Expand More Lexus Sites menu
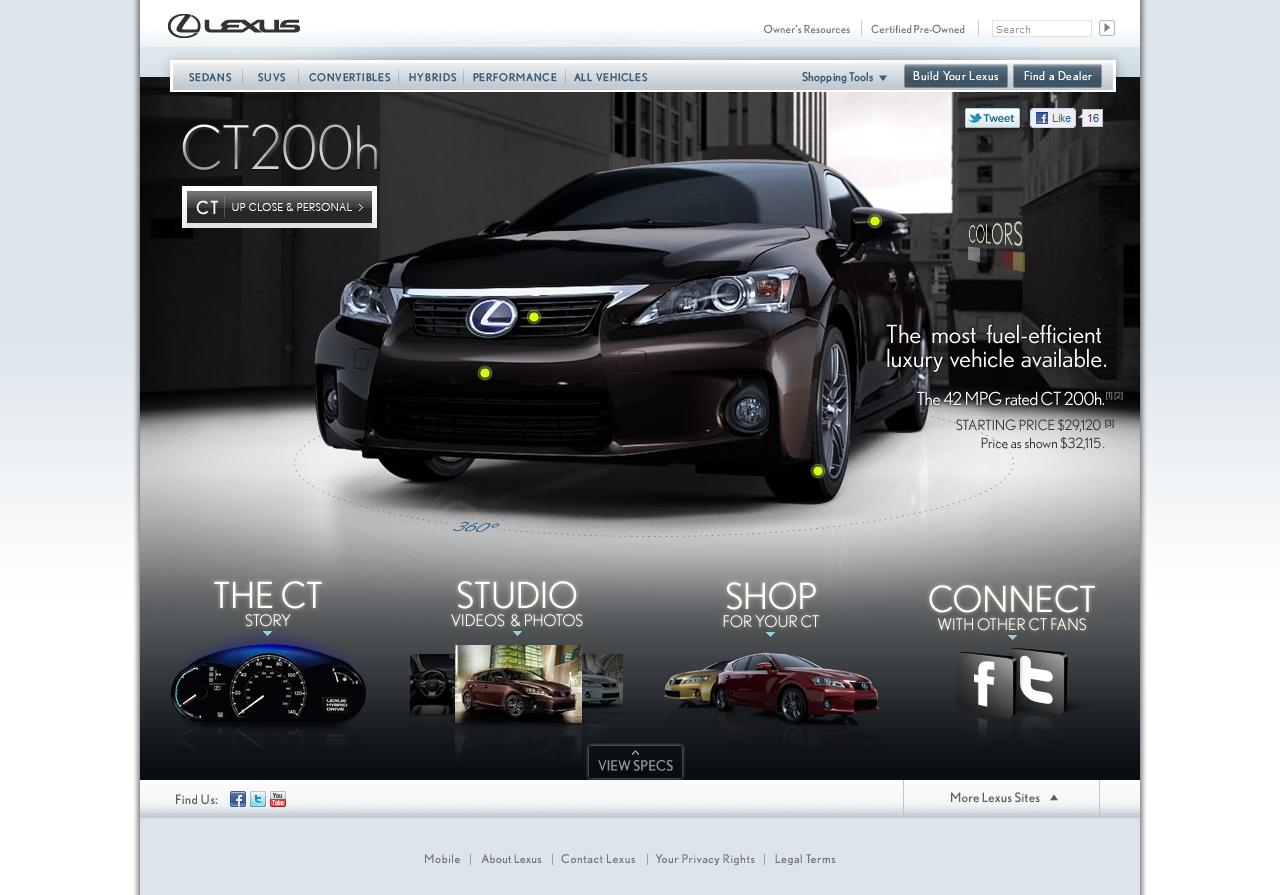Viewport: 1280px width, 895px height. click(1002, 798)
